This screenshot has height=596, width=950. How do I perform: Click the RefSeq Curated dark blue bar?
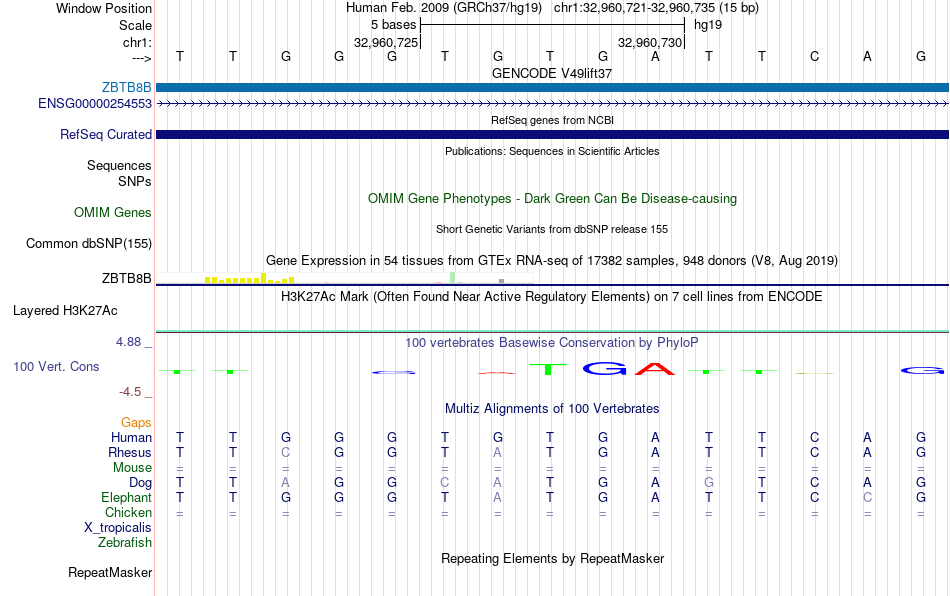pyautogui.click(x=552, y=134)
